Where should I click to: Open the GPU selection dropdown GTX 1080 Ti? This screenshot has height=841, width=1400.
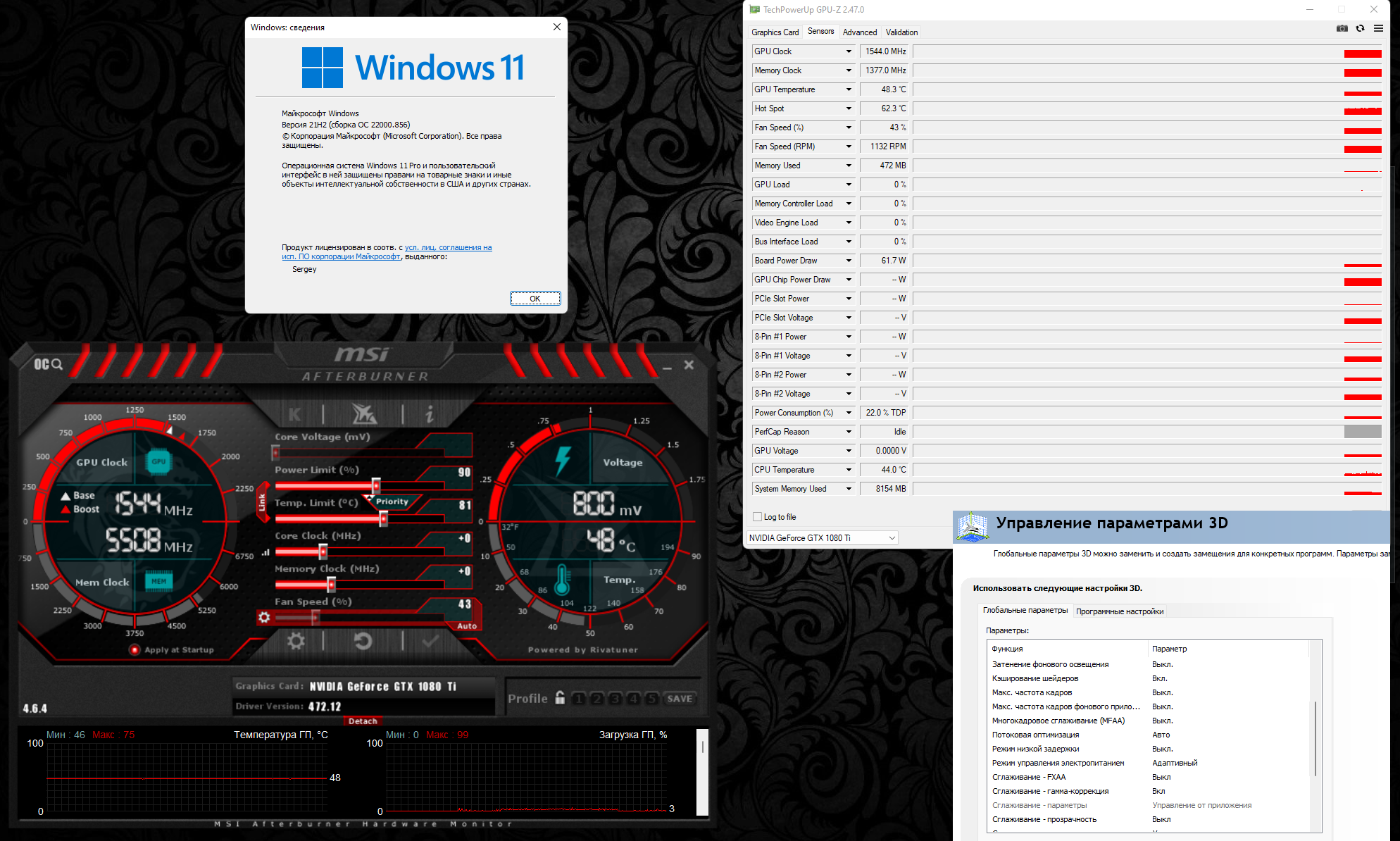tap(822, 538)
